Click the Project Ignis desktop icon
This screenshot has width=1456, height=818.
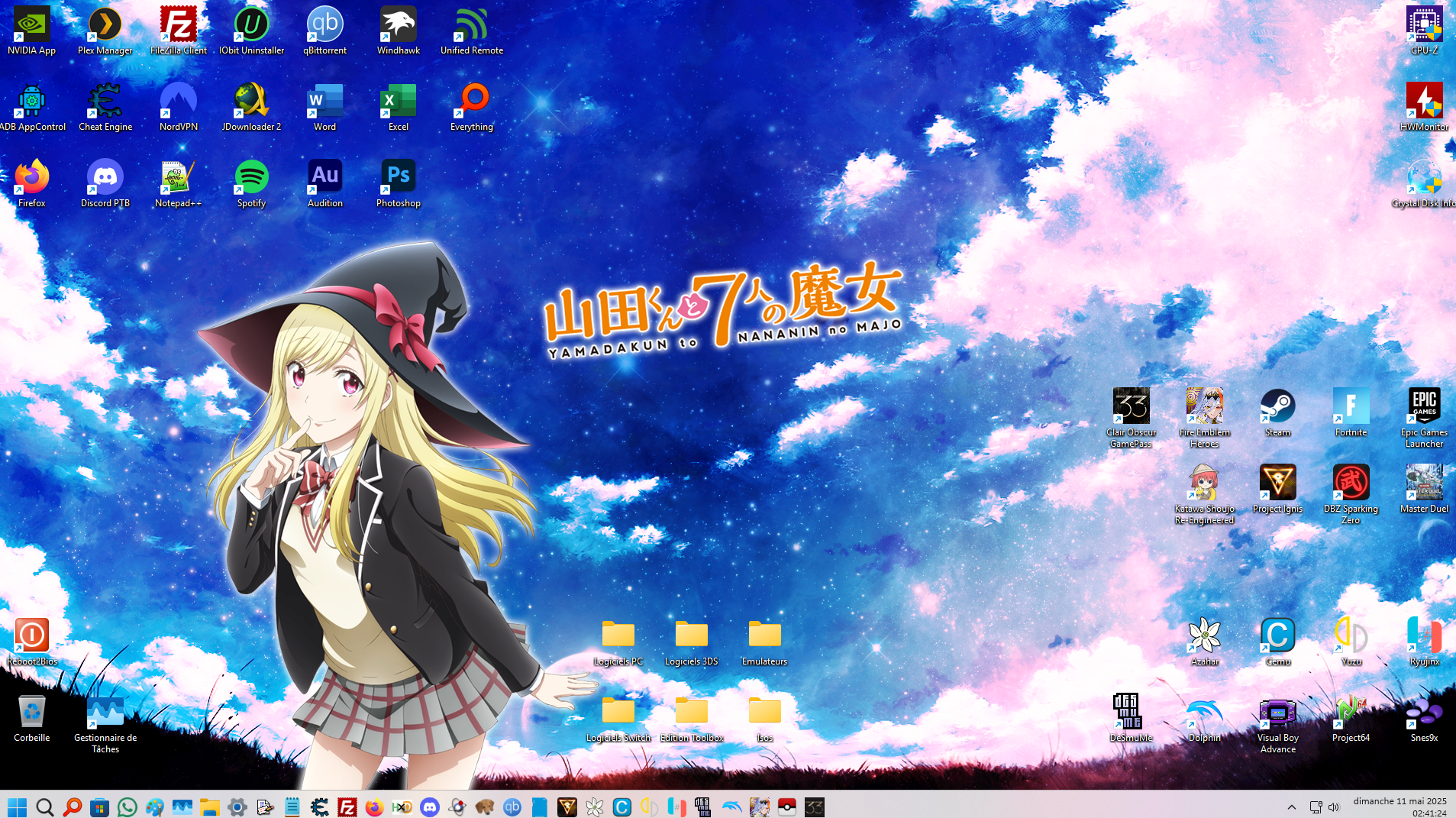(x=1278, y=489)
